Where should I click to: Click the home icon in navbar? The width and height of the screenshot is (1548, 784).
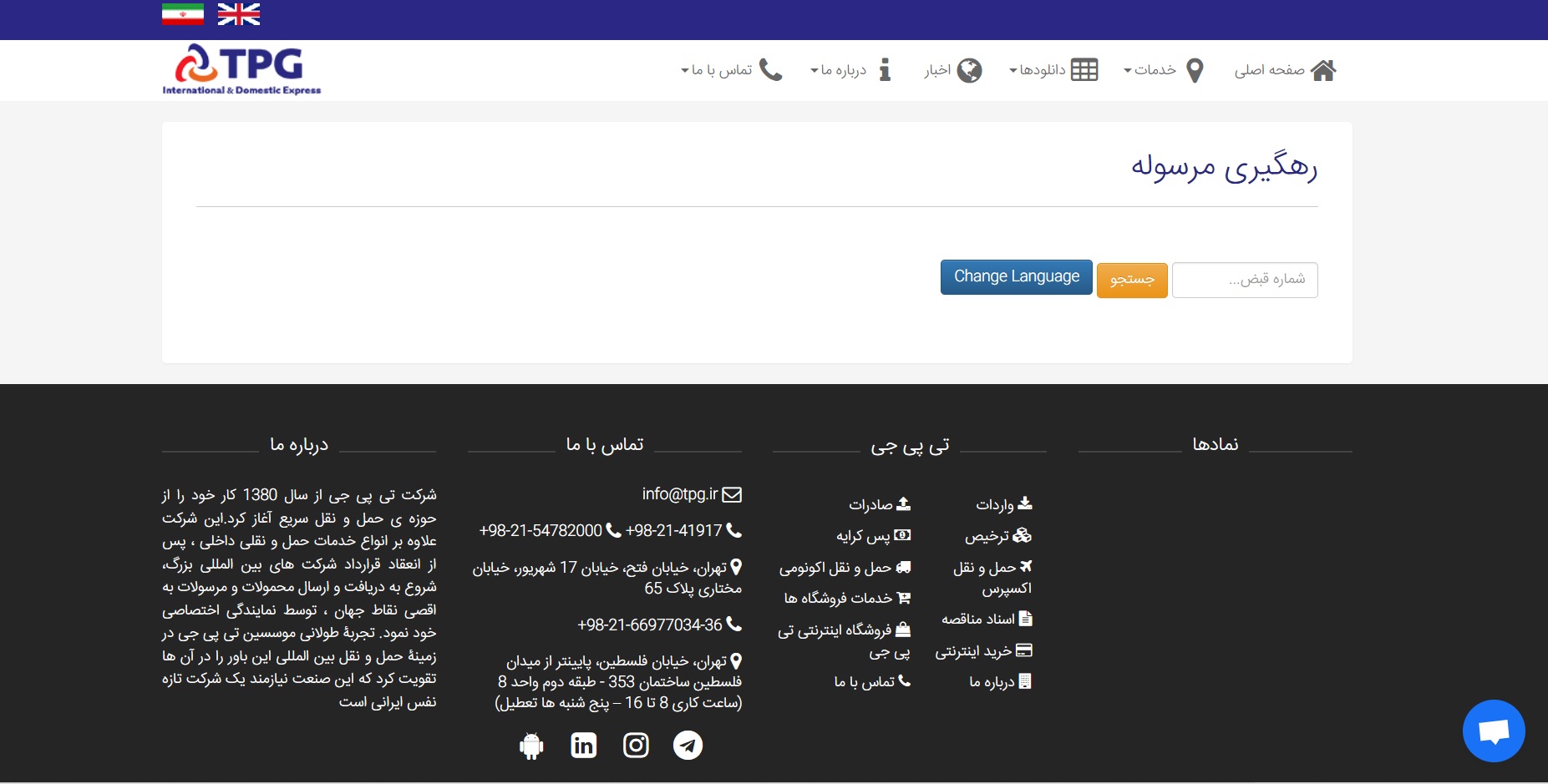click(x=1323, y=70)
